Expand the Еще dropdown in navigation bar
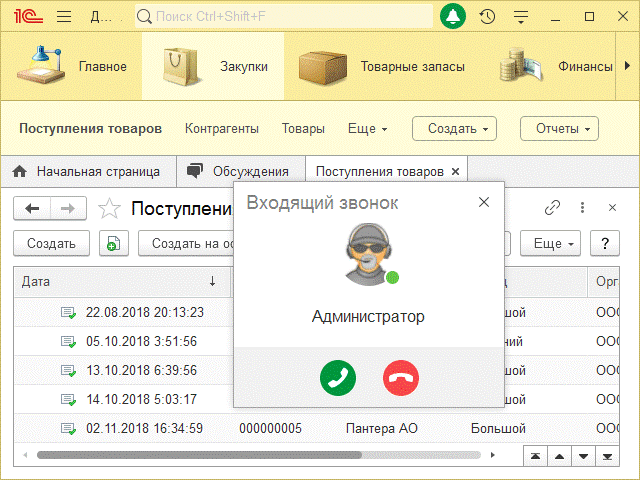640x480 pixels. tap(367, 129)
